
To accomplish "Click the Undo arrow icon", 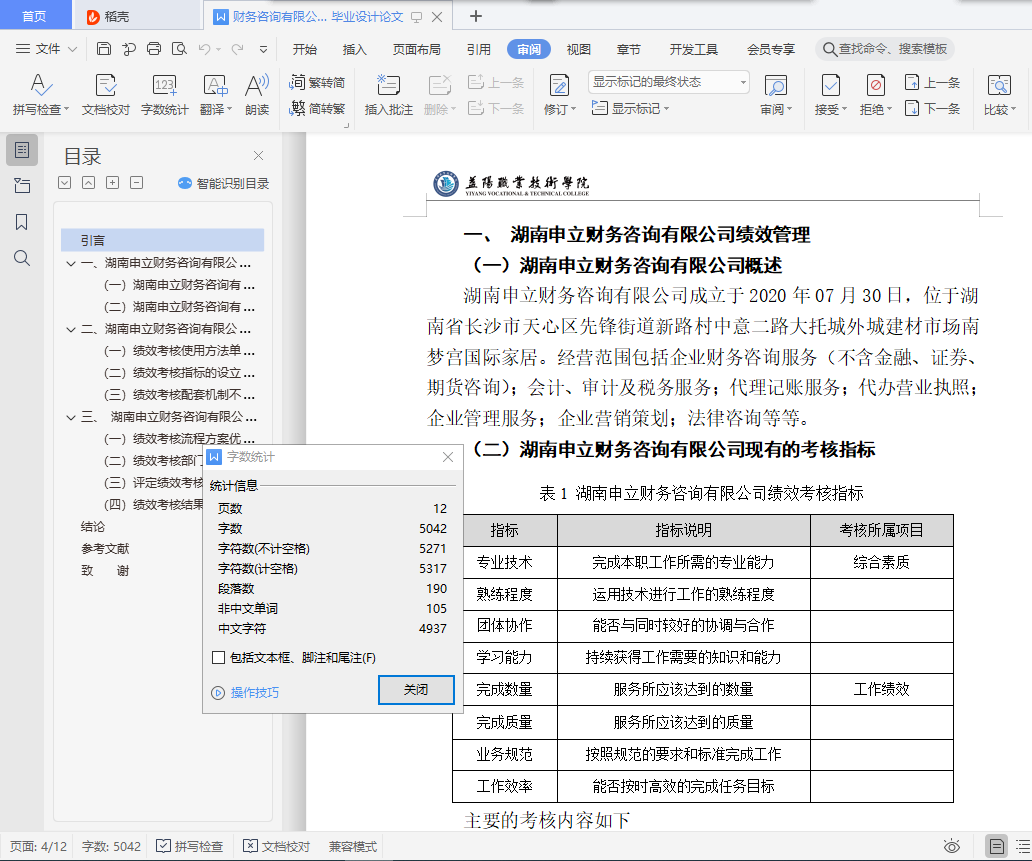I will coord(205,49).
